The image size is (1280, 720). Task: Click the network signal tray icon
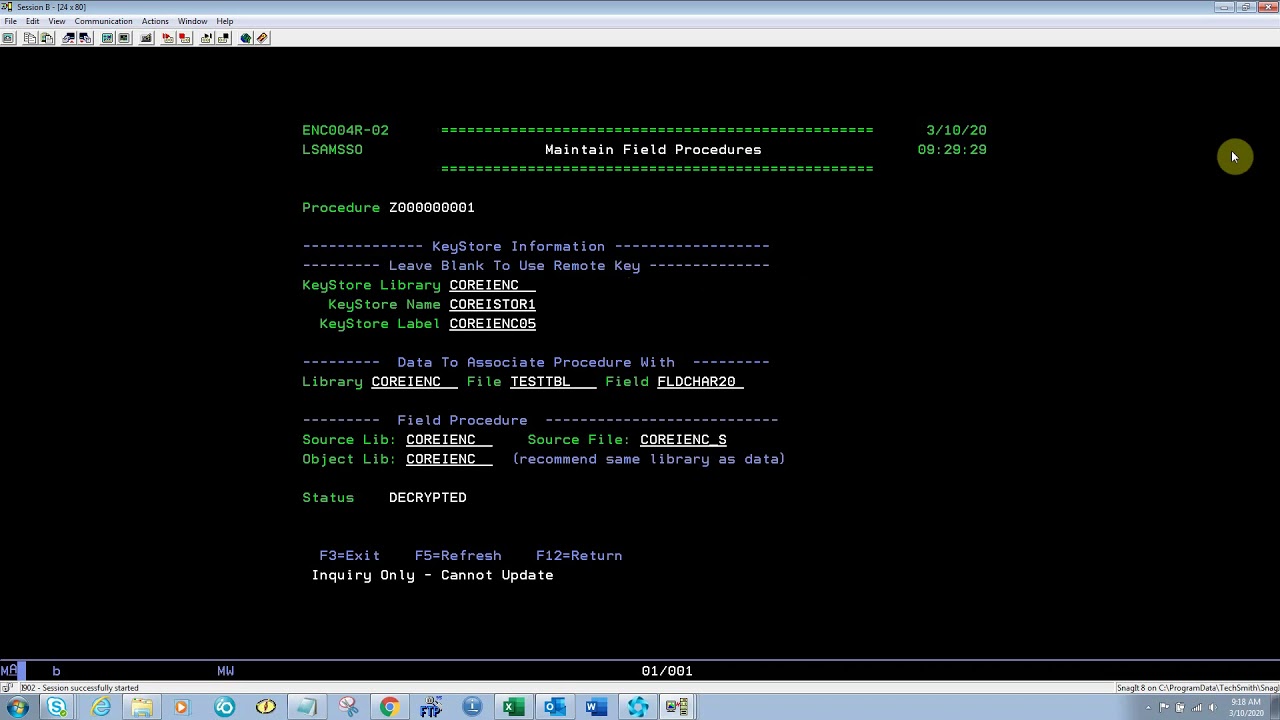pyautogui.click(x=1196, y=707)
